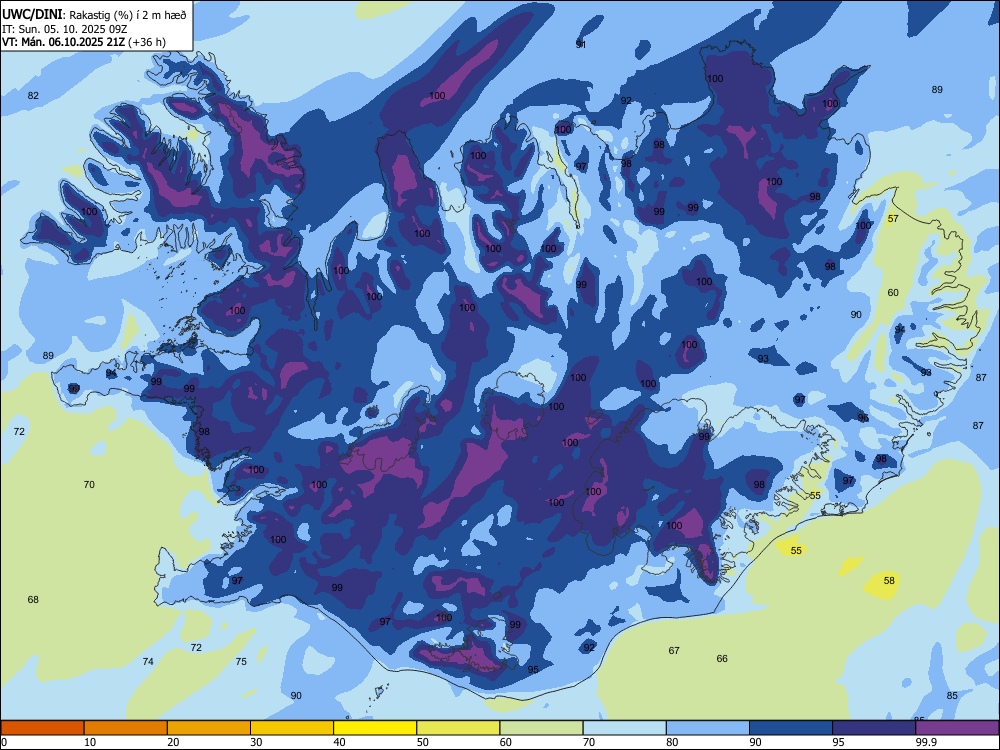Click the dark blue 90–95 legend swatch
The image size is (1000, 750).
point(791,728)
